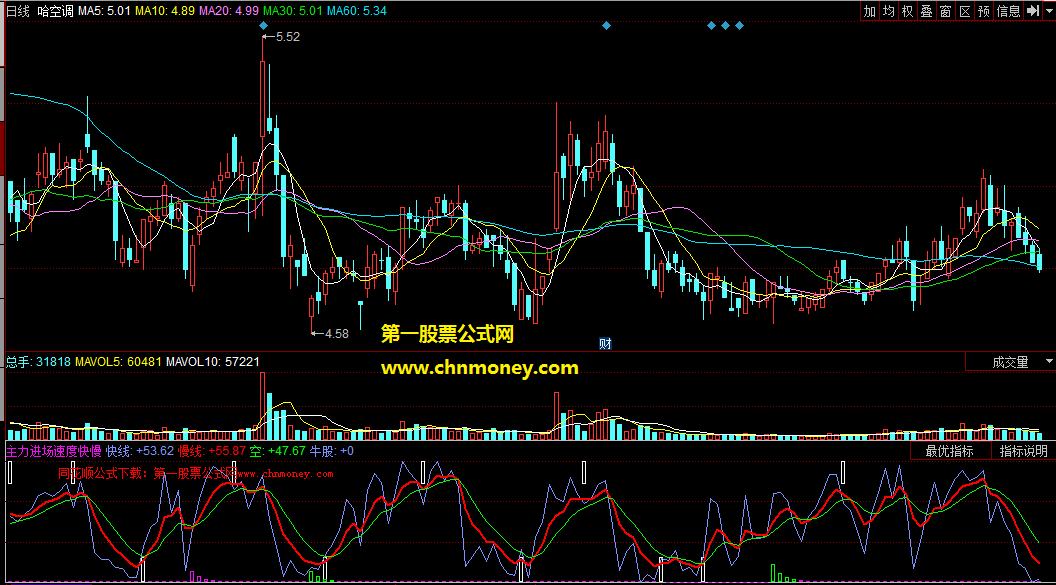Click the 窗 window button
Viewport: 1056px width, 585px height.
tap(946, 11)
